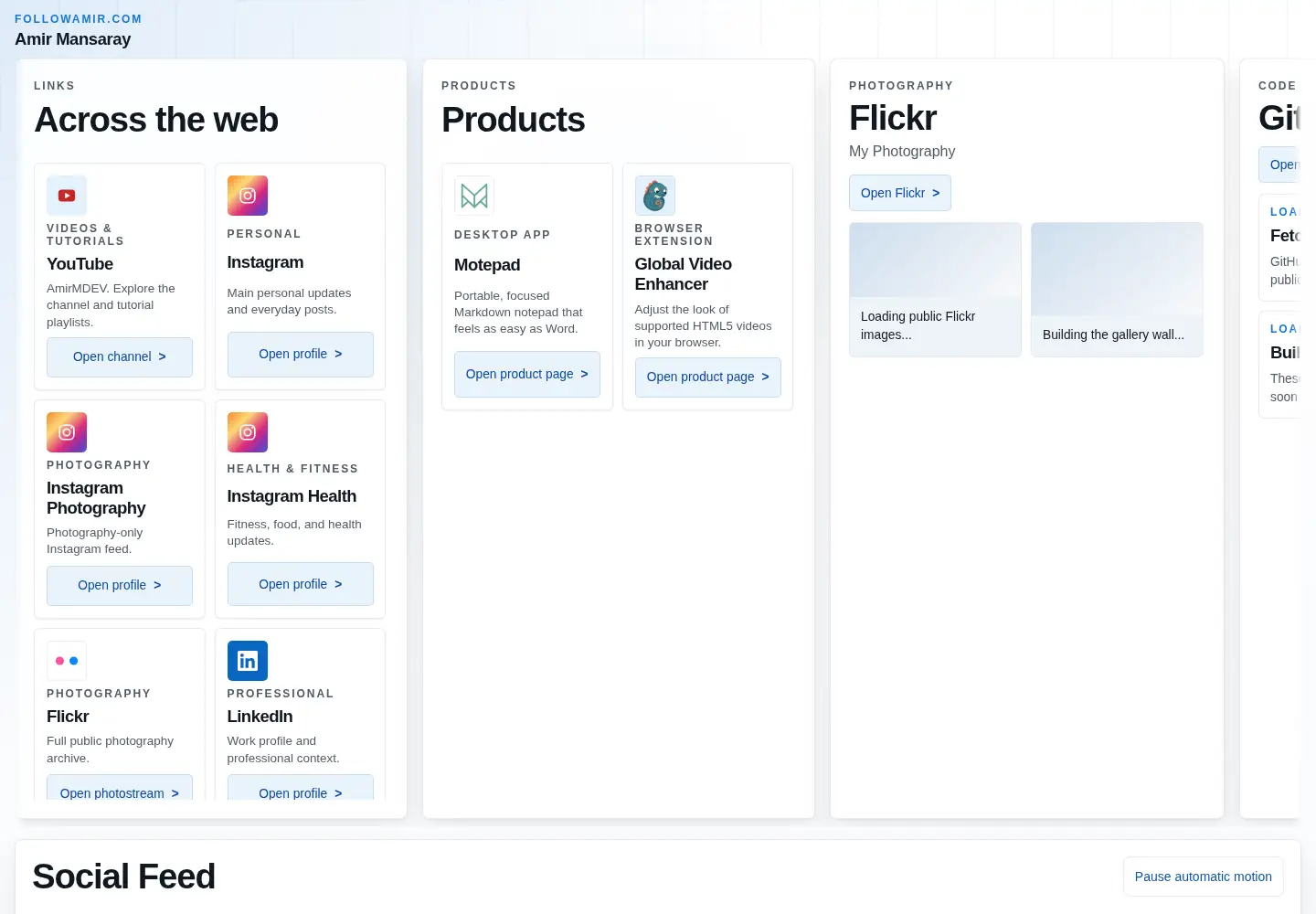Click the Amir Mansaray name
Viewport: 1316px width, 914px height.
click(73, 39)
